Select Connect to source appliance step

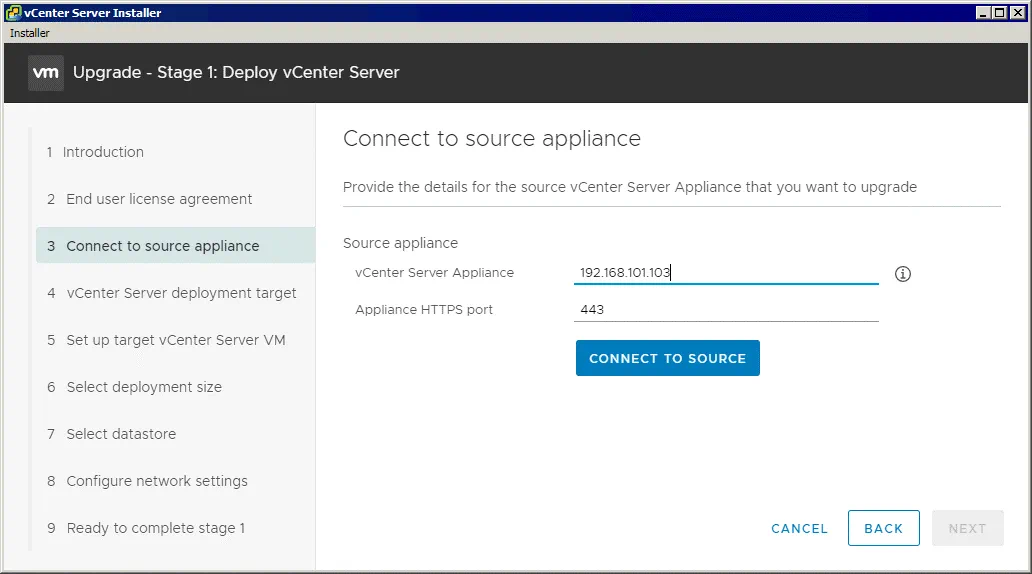point(162,246)
